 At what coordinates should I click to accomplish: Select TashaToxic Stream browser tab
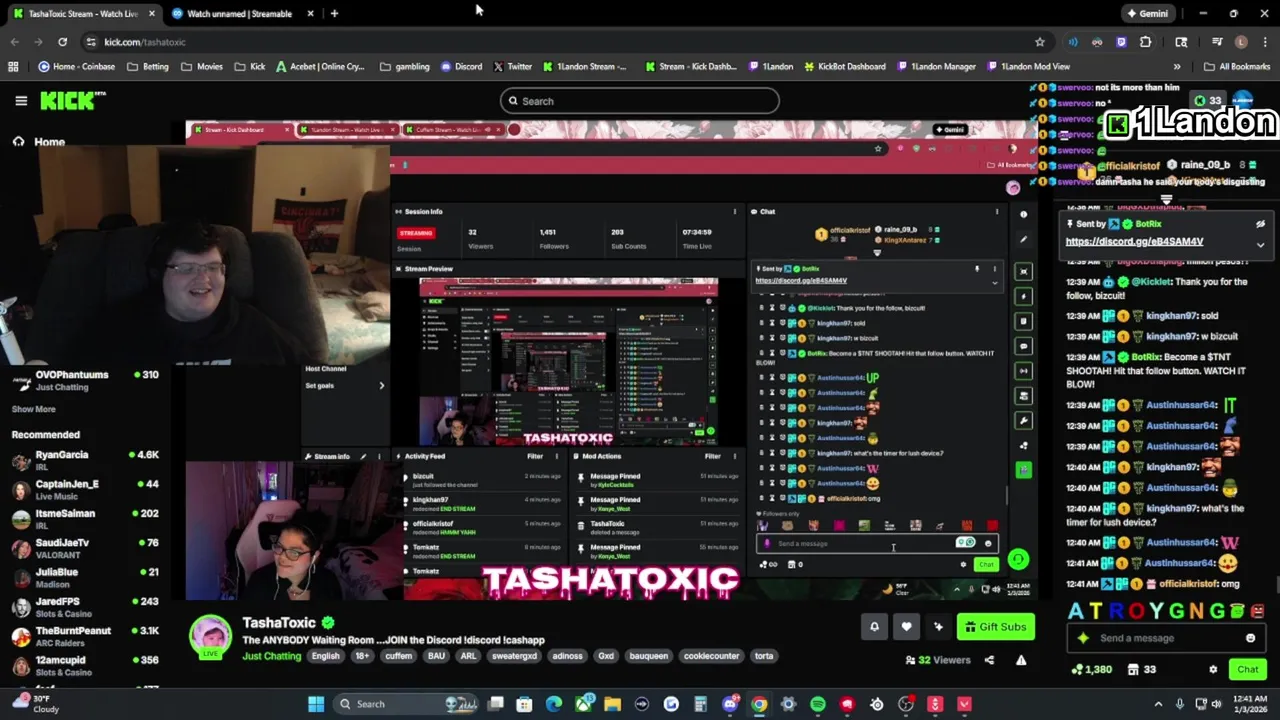(84, 14)
